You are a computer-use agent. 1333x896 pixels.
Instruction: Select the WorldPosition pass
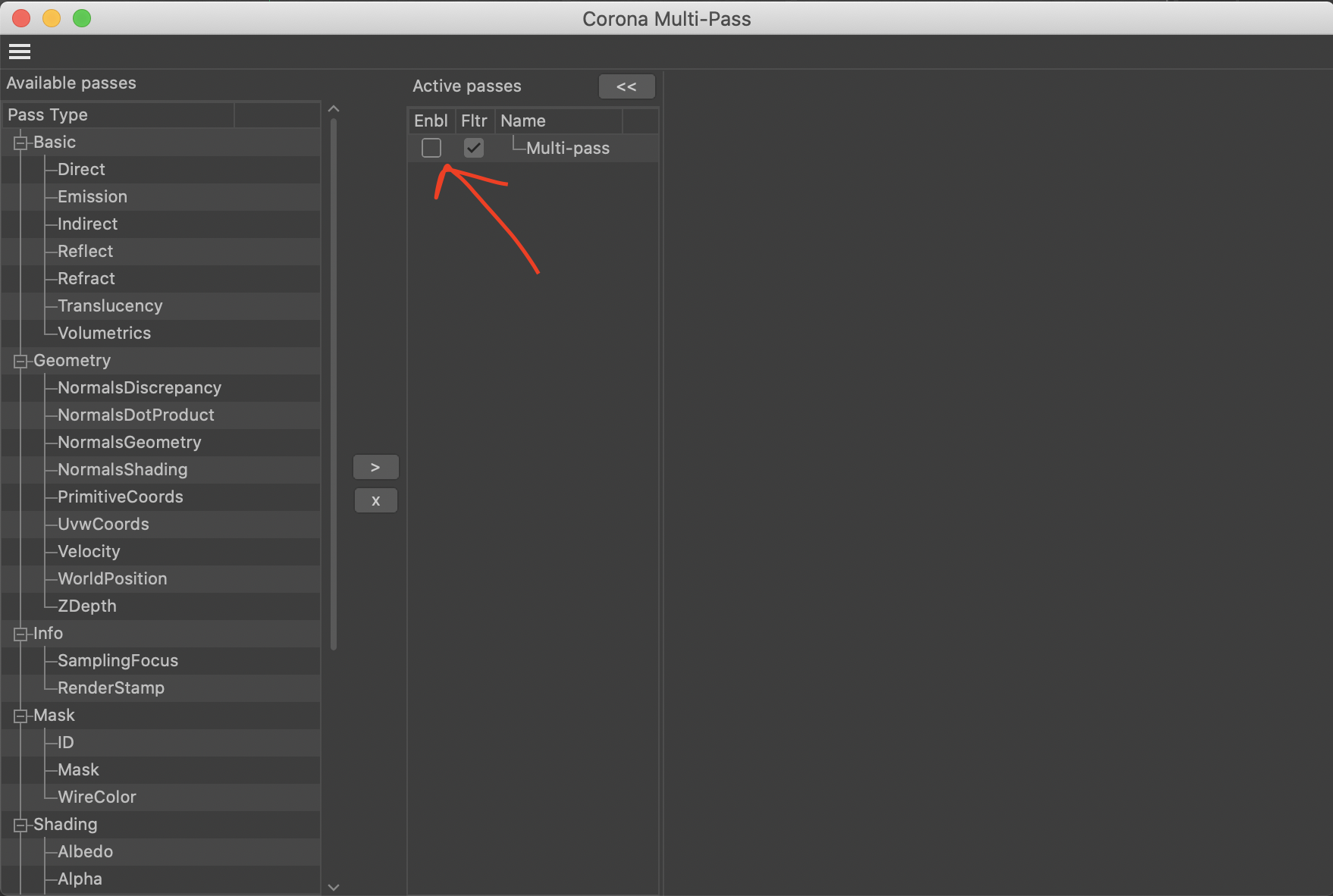112,578
